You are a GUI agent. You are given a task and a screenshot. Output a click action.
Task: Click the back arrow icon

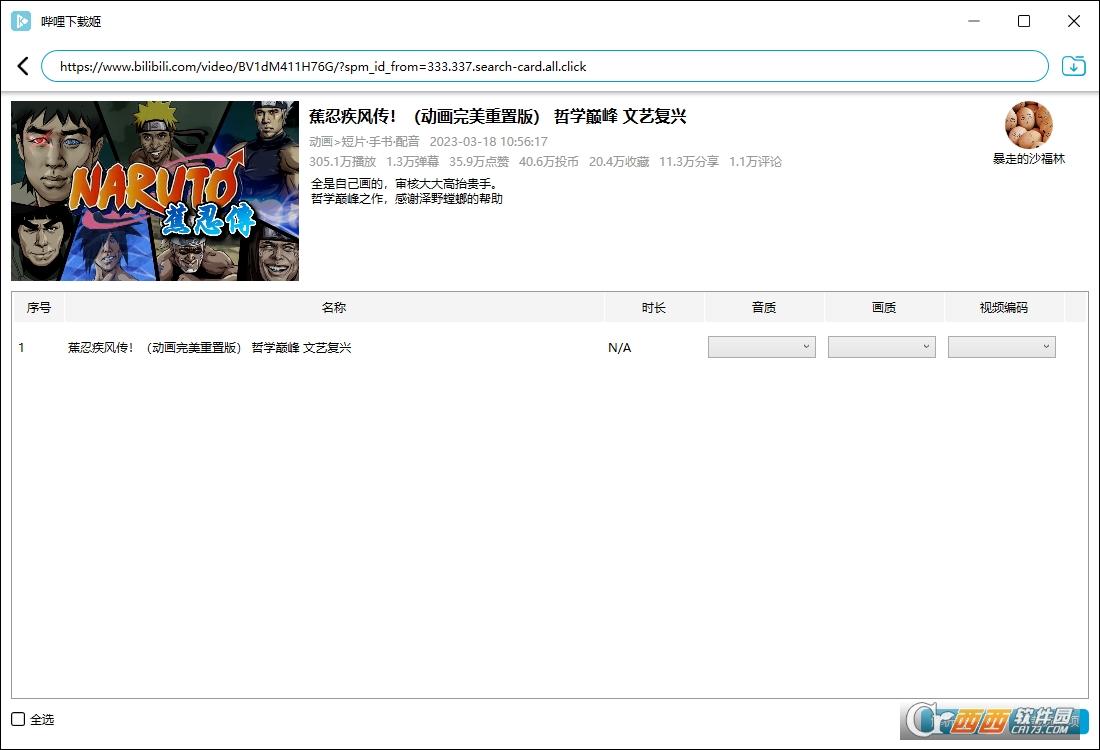tap(23, 66)
